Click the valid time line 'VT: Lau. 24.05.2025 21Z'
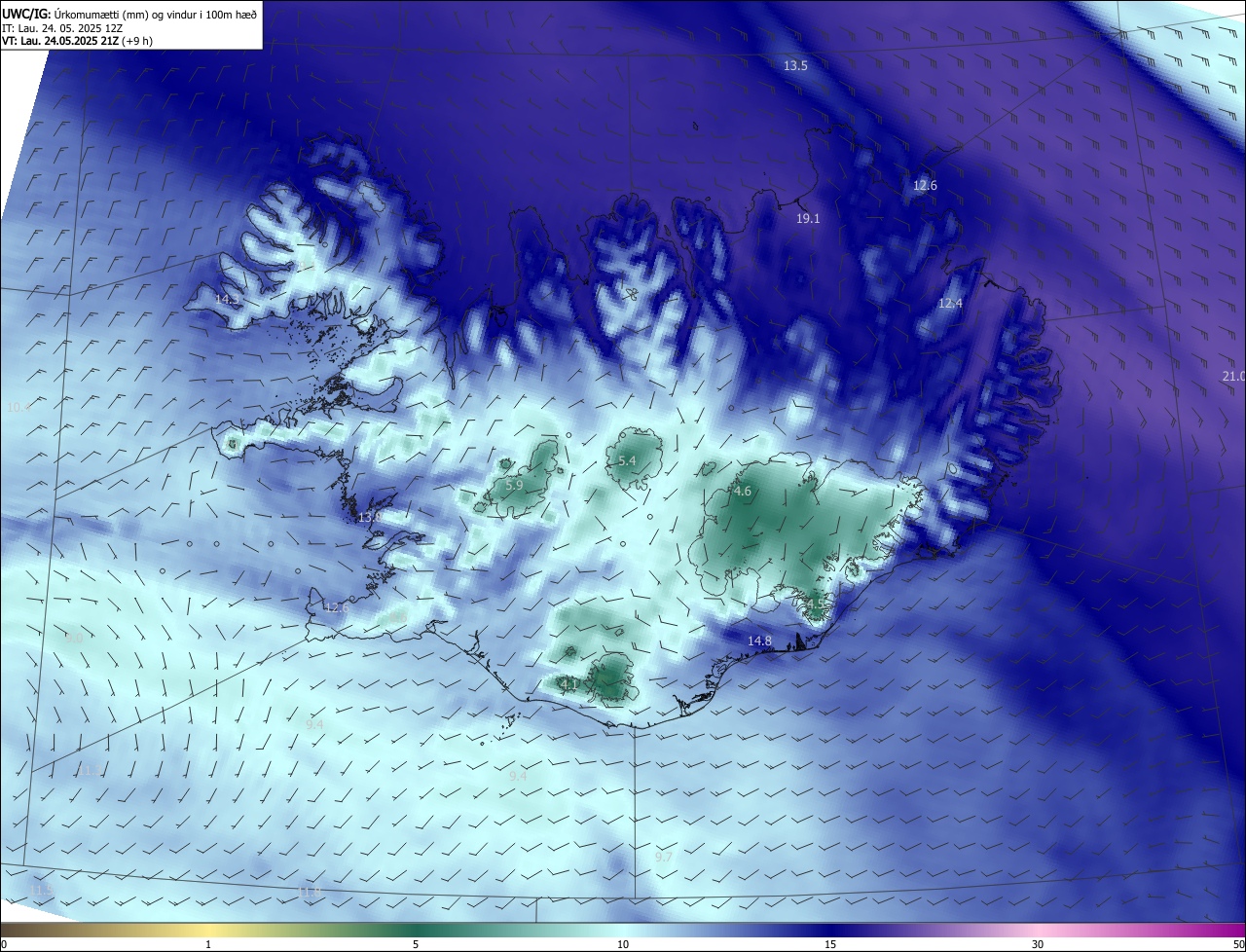 click(61, 41)
